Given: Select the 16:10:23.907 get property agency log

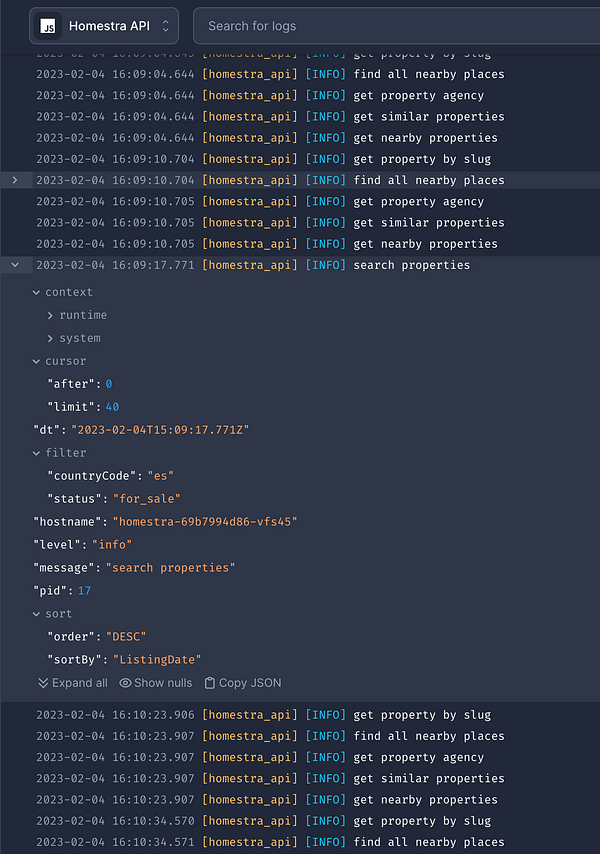Looking at the screenshot, I should (300, 757).
